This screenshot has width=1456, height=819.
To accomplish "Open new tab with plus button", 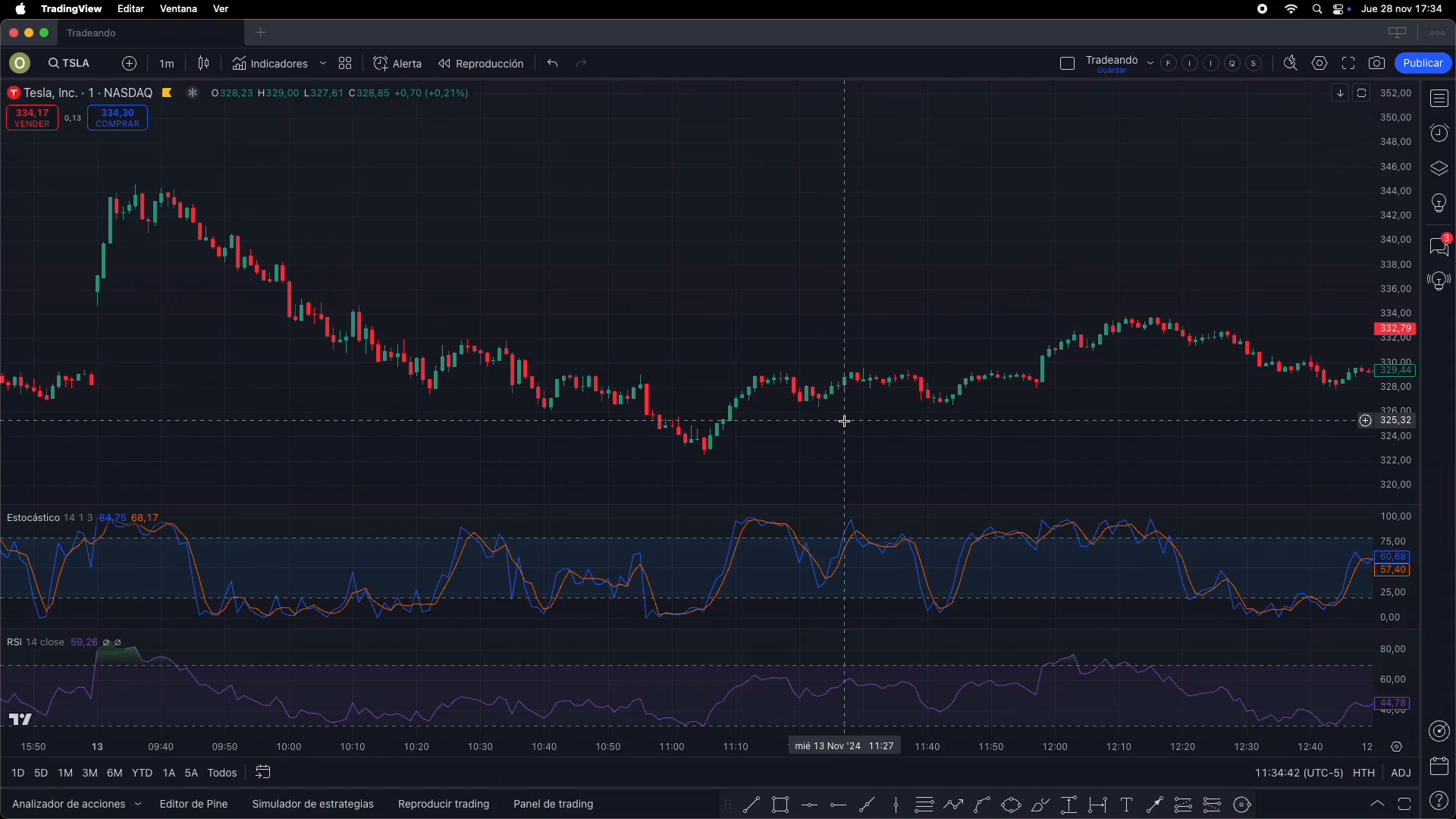I will click(260, 33).
